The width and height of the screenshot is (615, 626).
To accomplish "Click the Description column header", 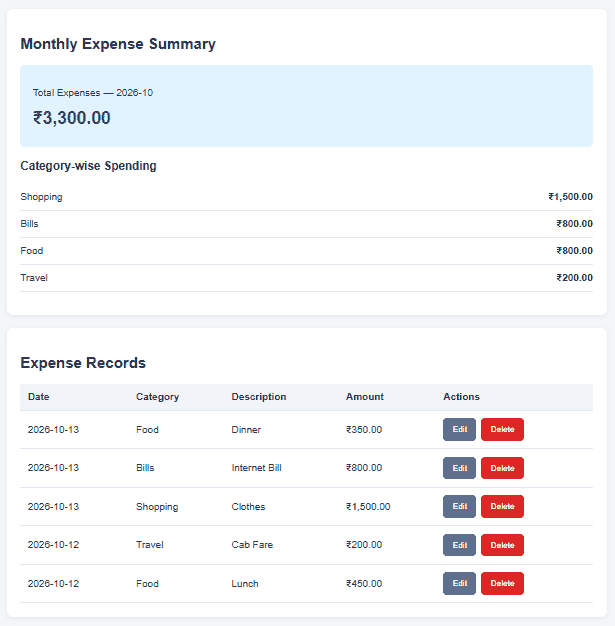I will (x=259, y=397).
